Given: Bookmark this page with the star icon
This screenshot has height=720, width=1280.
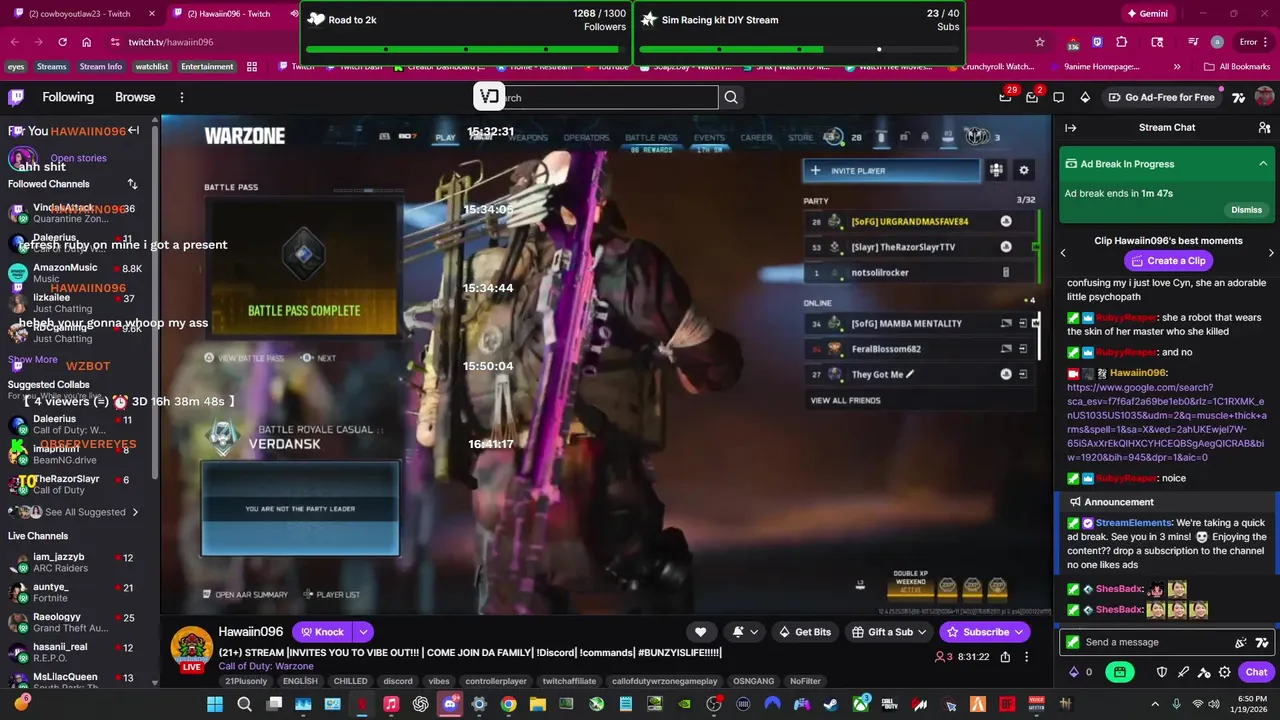Looking at the screenshot, I should tap(1040, 42).
